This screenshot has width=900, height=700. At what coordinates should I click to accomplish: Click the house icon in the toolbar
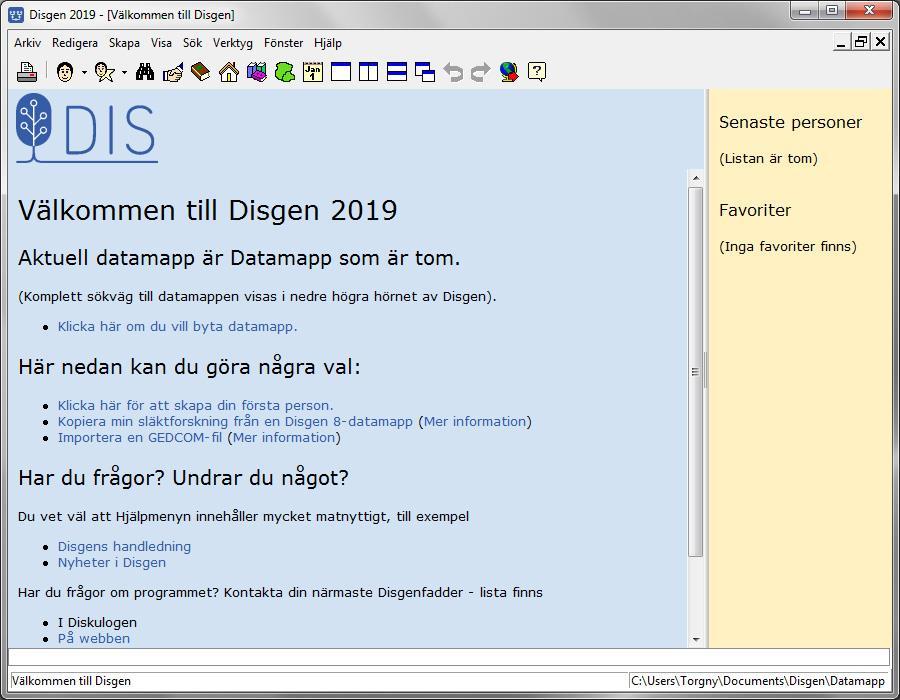(x=228, y=72)
